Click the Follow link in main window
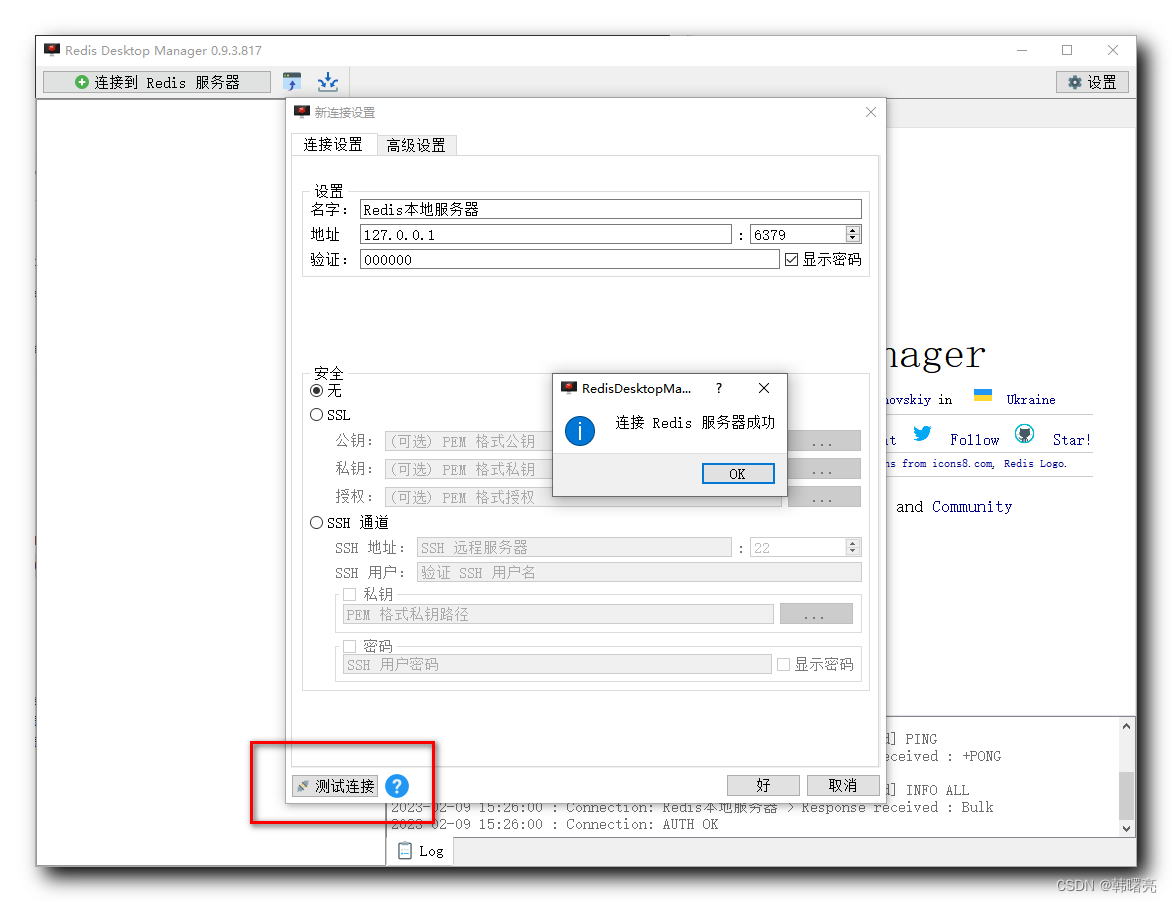This screenshot has height=902, width=1172. [975, 440]
